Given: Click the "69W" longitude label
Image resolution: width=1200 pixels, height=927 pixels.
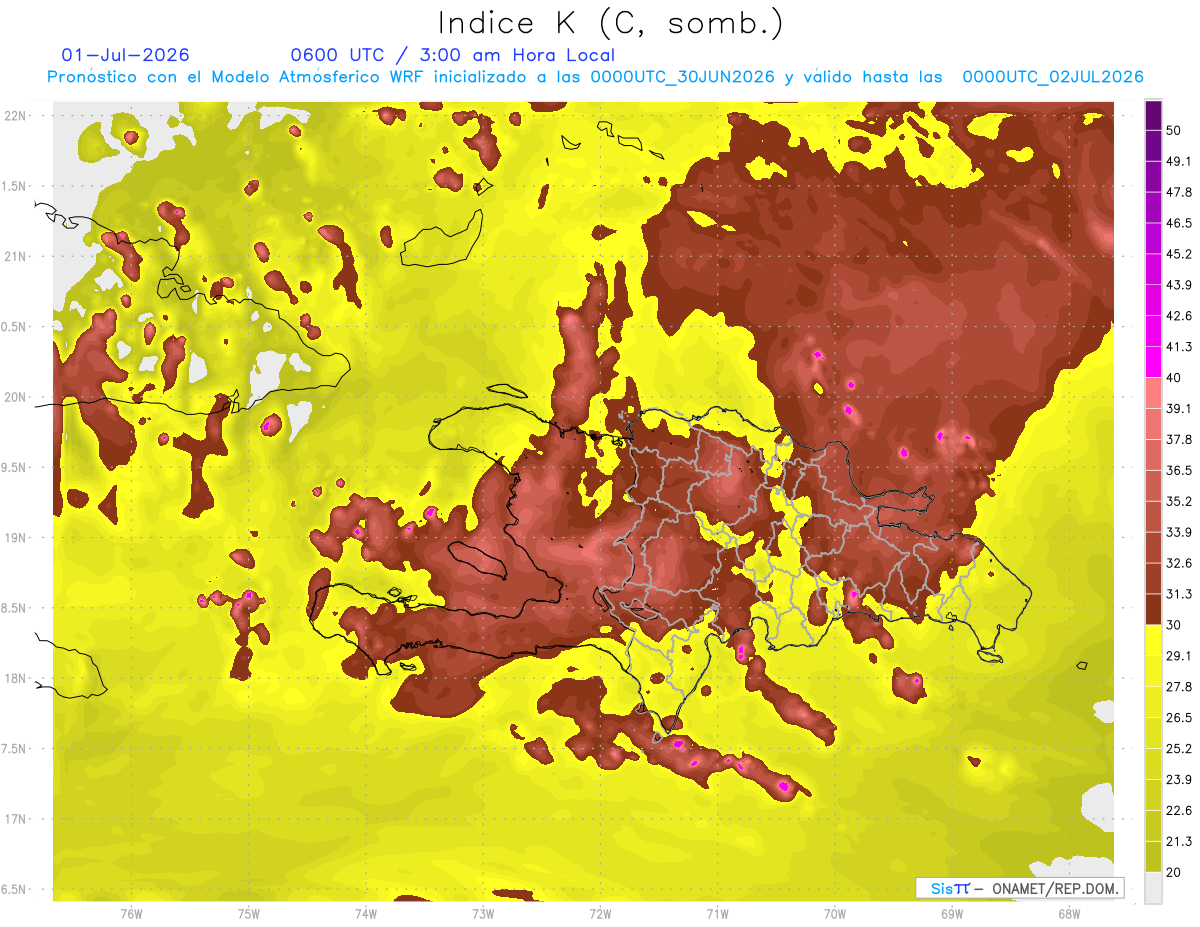Looking at the screenshot, I should tap(951, 913).
